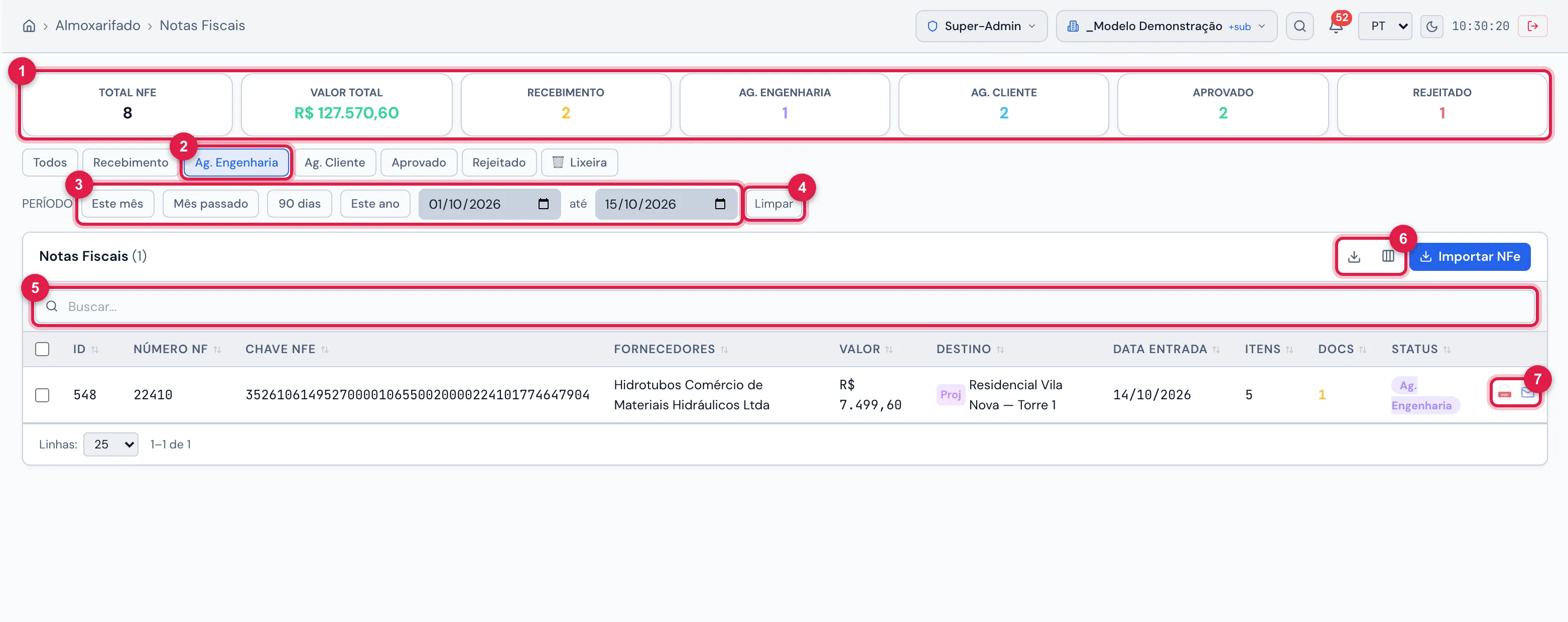The height and width of the screenshot is (622, 1568).
Task: Open the global search magnifier icon
Action: [1299, 26]
